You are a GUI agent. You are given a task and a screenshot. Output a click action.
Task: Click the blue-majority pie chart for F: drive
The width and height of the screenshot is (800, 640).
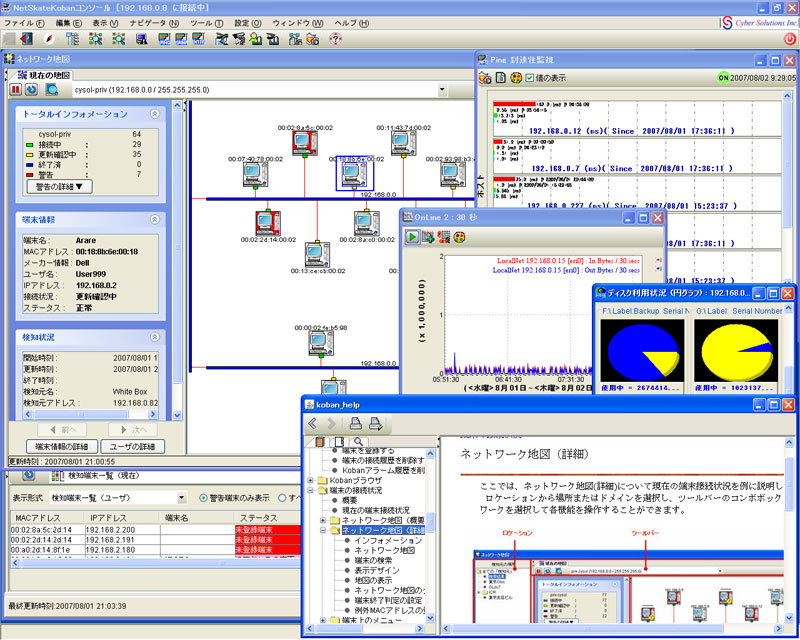[x=642, y=351]
